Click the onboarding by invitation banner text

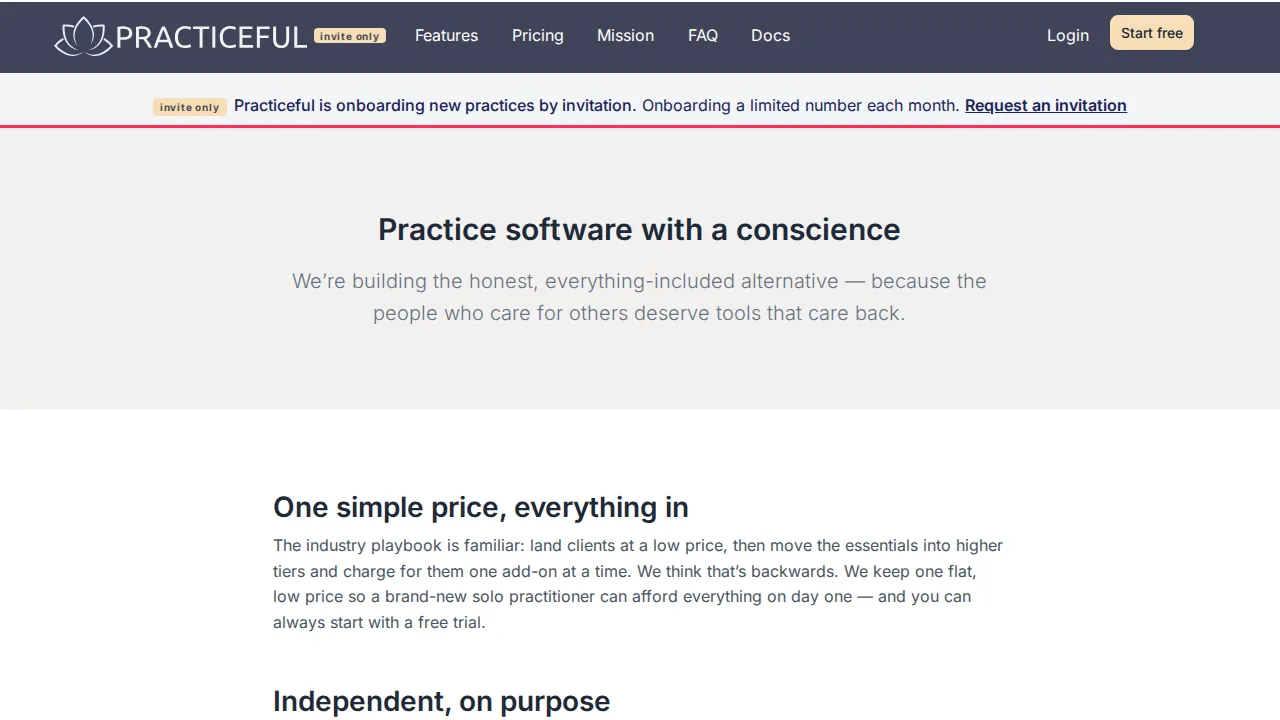click(435, 105)
